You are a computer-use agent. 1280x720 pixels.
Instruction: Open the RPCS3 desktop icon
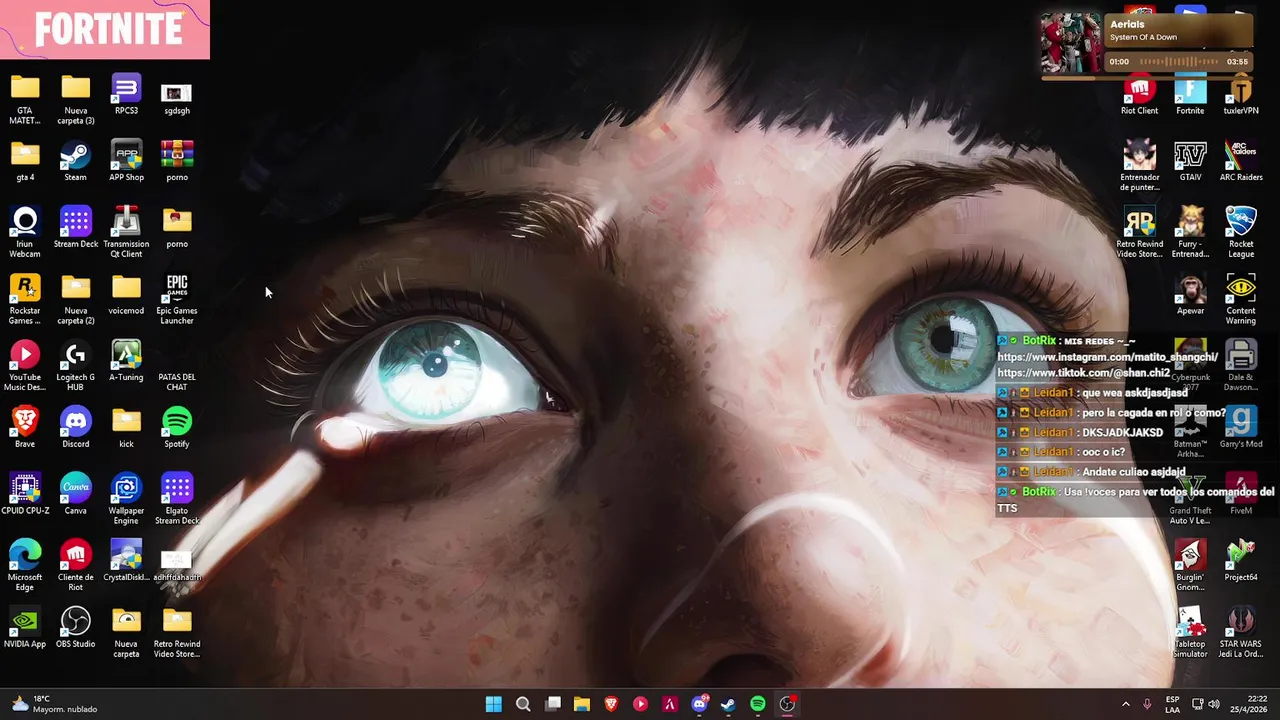point(126,95)
